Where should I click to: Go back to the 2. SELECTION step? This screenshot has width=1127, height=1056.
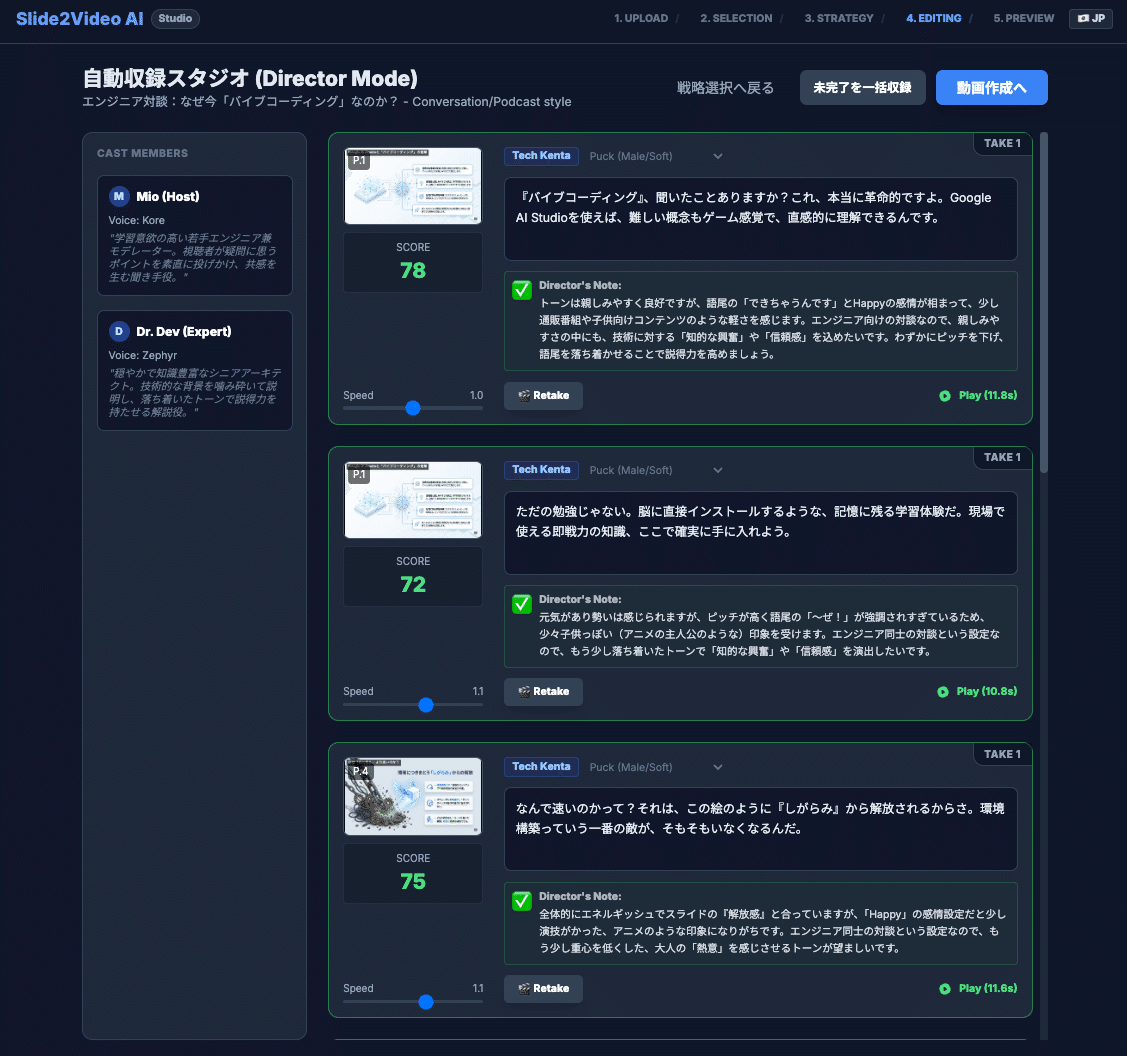[737, 18]
